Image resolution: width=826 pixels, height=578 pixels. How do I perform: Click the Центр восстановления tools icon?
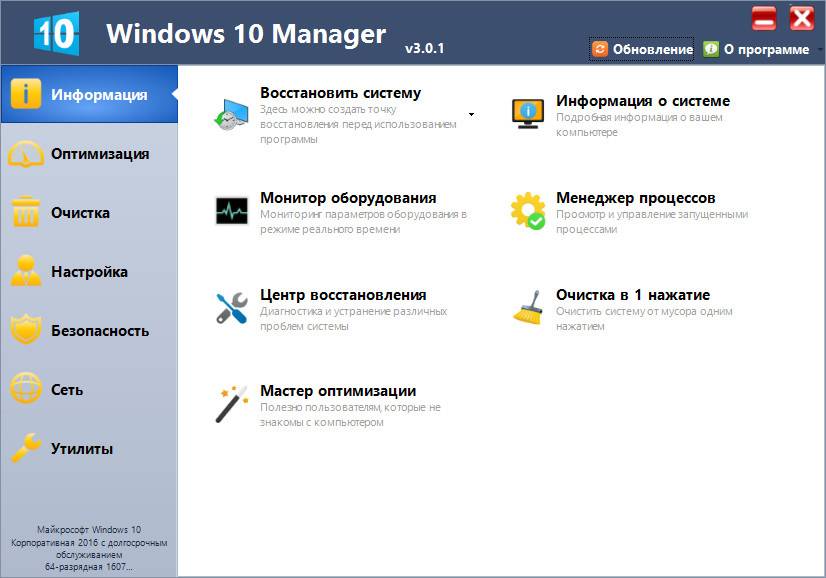(x=232, y=308)
